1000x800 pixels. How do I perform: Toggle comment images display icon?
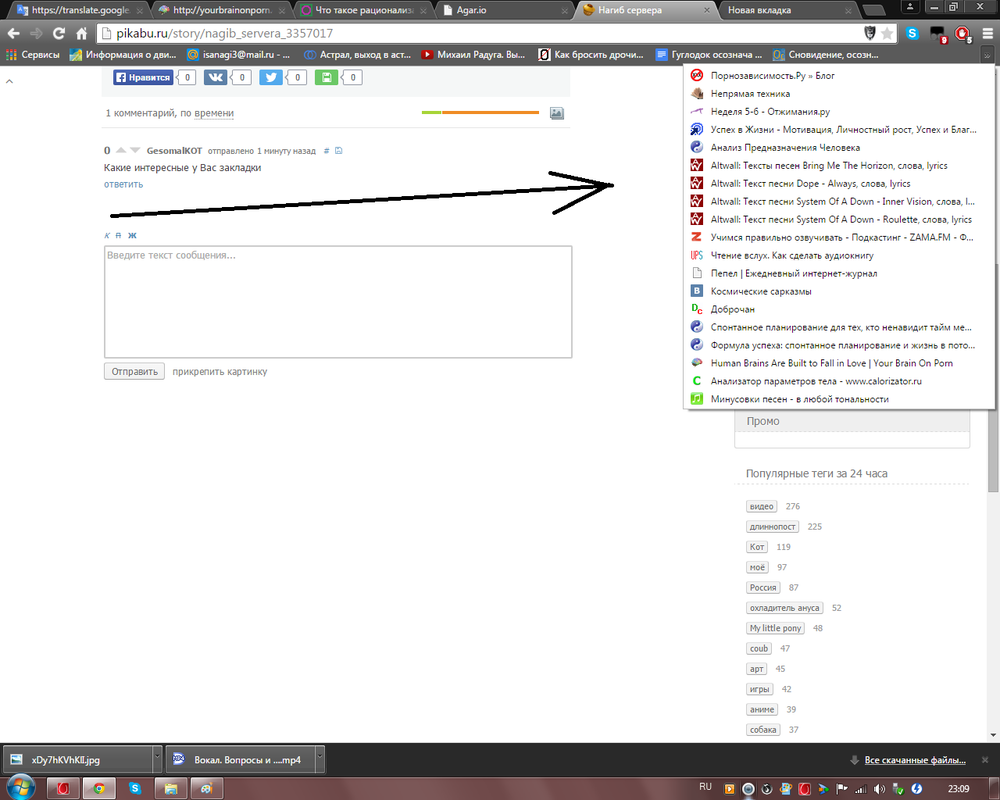click(557, 113)
